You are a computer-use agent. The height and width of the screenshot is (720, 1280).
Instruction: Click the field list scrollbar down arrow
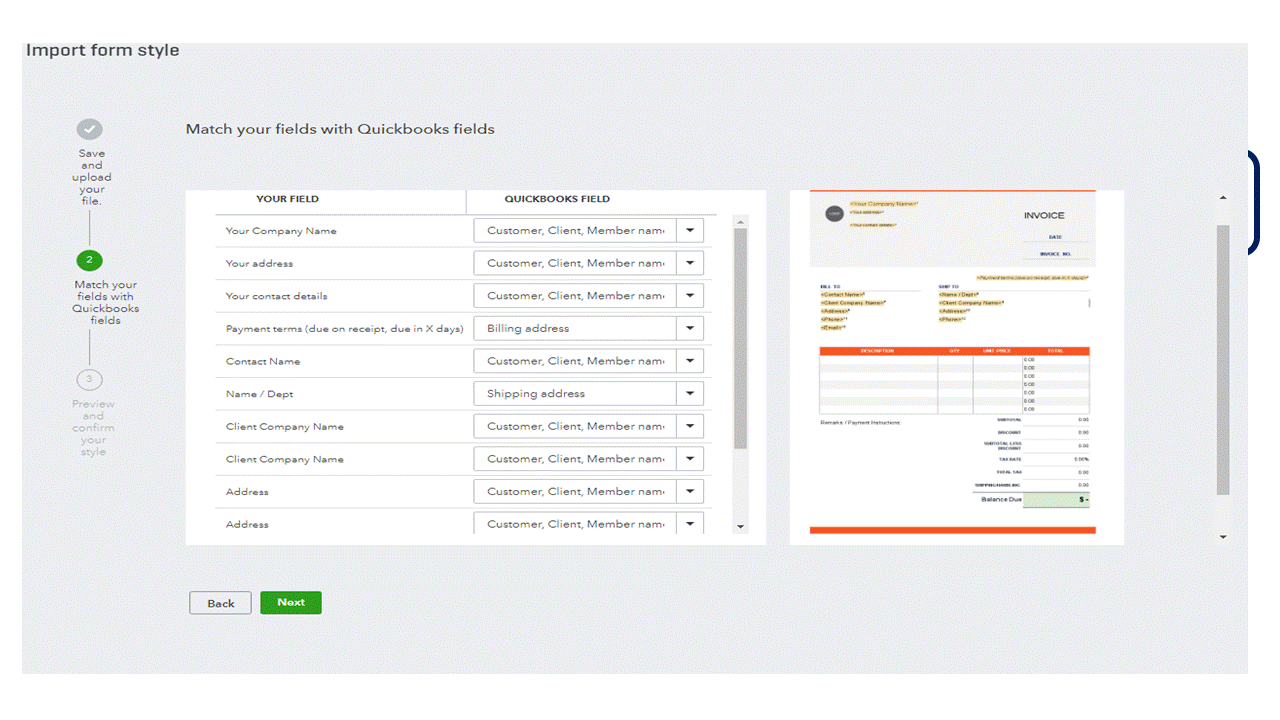[740, 526]
